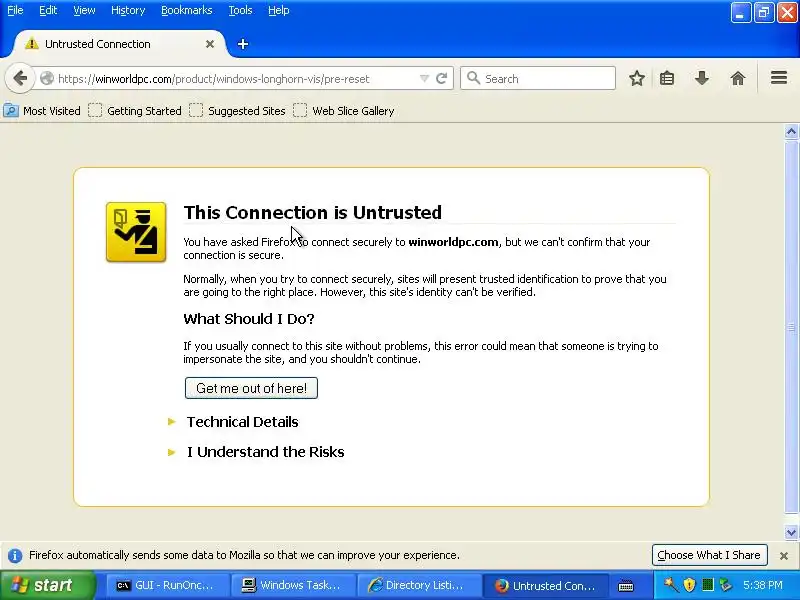800x600 pixels.
Task: Show bookmarks list icon in toolbar
Action: click(x=667, y=79)
